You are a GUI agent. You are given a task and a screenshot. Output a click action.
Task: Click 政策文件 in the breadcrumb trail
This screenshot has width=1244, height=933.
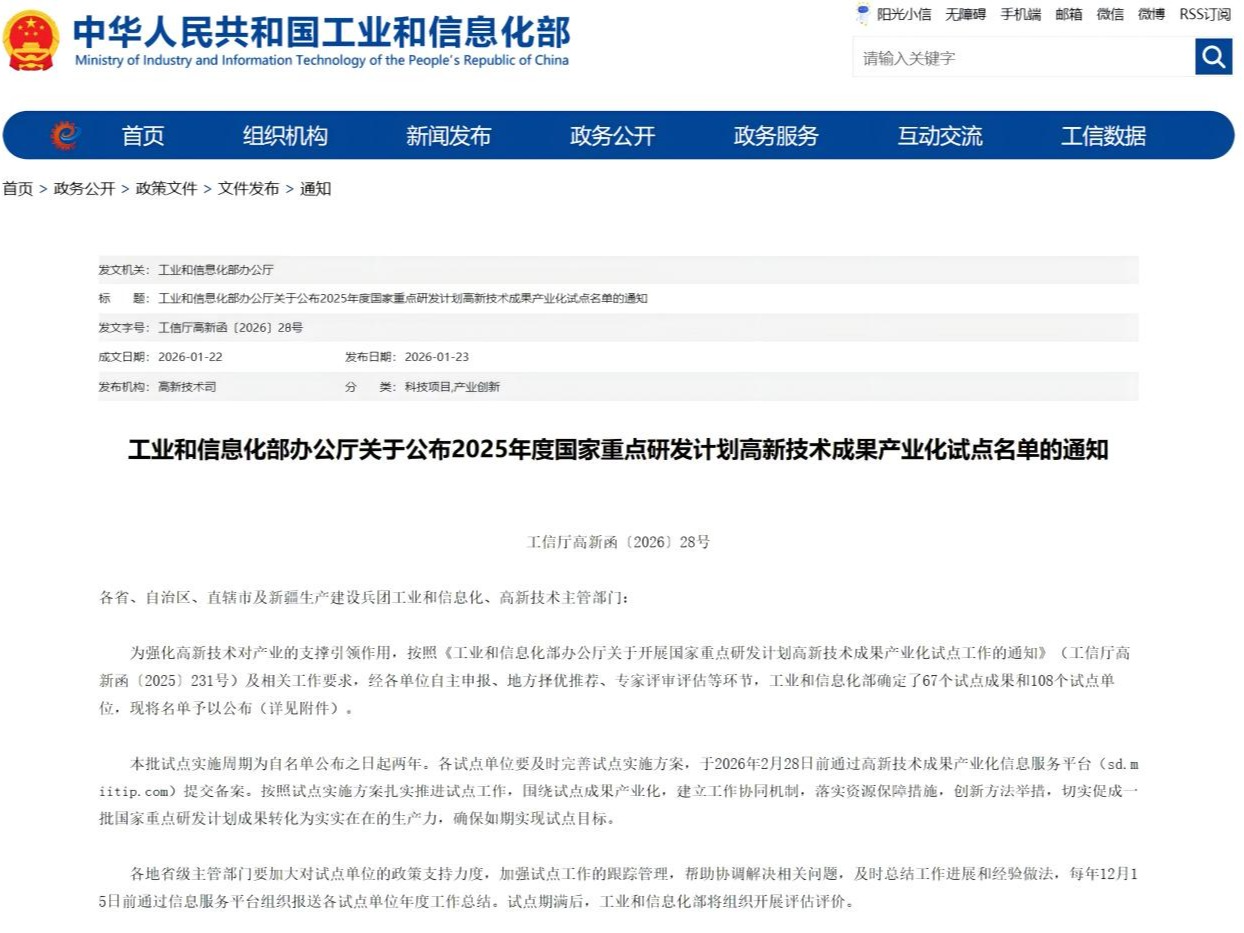[166, 188]
